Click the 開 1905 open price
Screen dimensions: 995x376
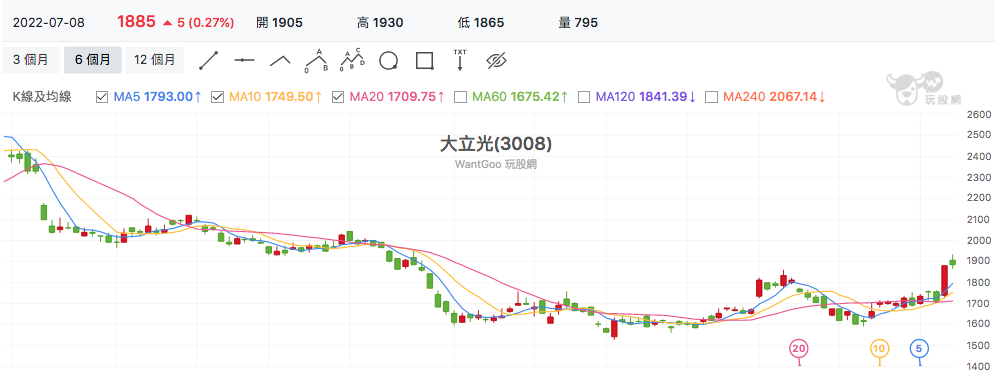(279, 23)
